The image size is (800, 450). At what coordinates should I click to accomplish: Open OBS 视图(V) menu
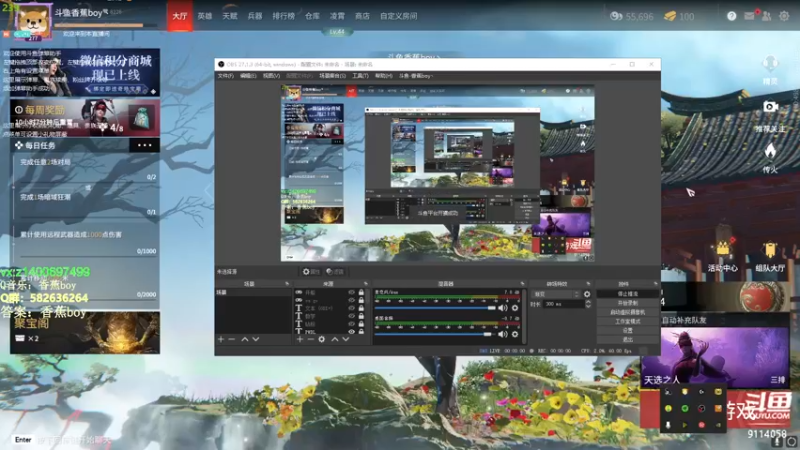[x=271, y=76]
